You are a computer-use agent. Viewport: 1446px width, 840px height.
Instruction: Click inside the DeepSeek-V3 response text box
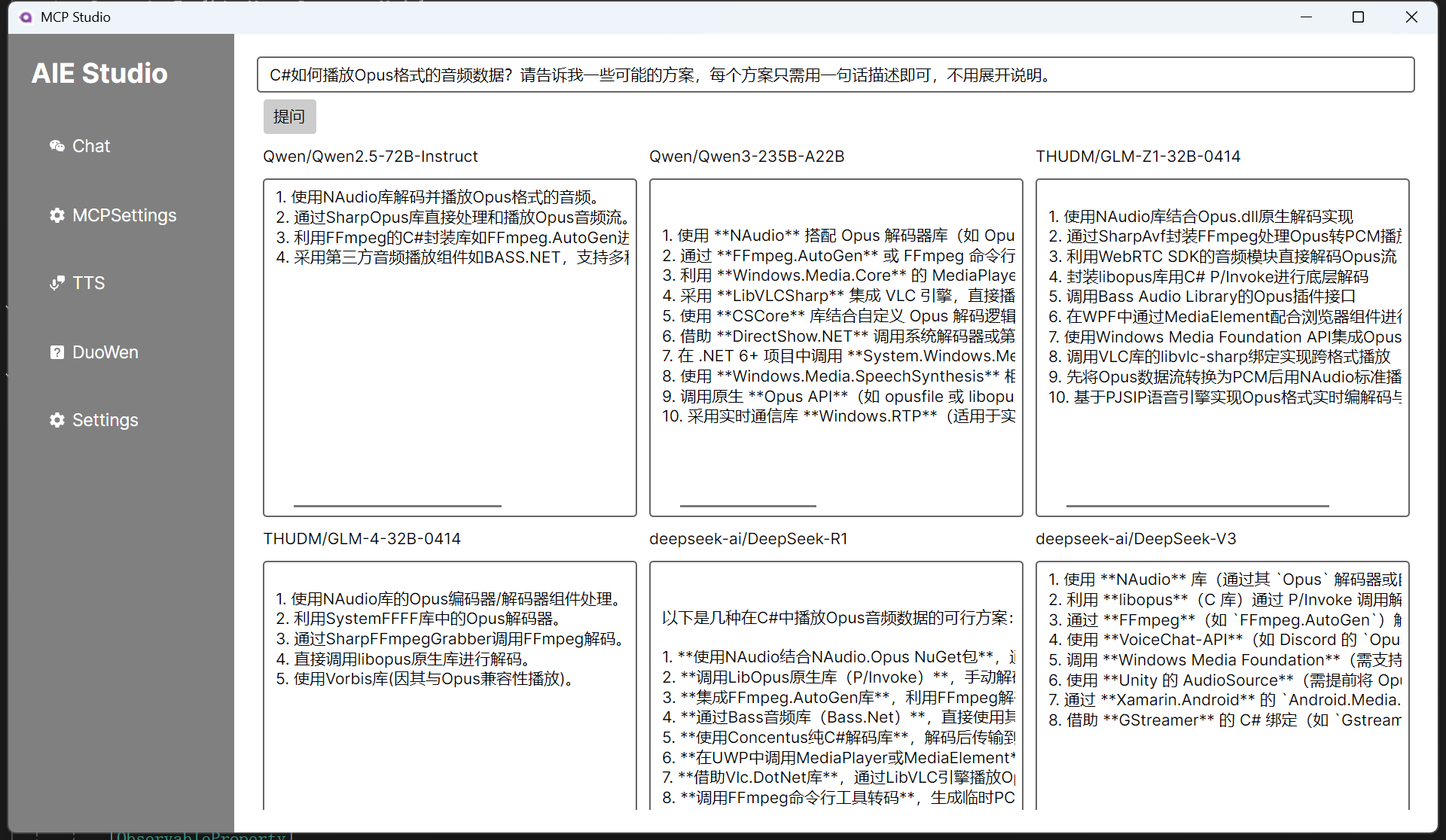(x=1222, y=768)
